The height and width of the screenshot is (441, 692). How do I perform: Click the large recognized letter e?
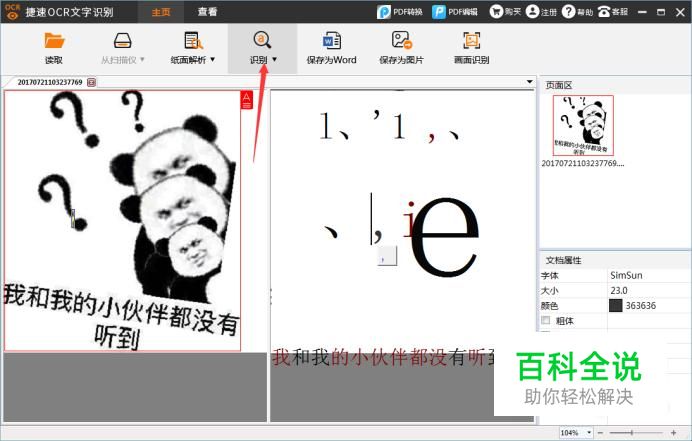pyautogui.click(x=444, y=236)
